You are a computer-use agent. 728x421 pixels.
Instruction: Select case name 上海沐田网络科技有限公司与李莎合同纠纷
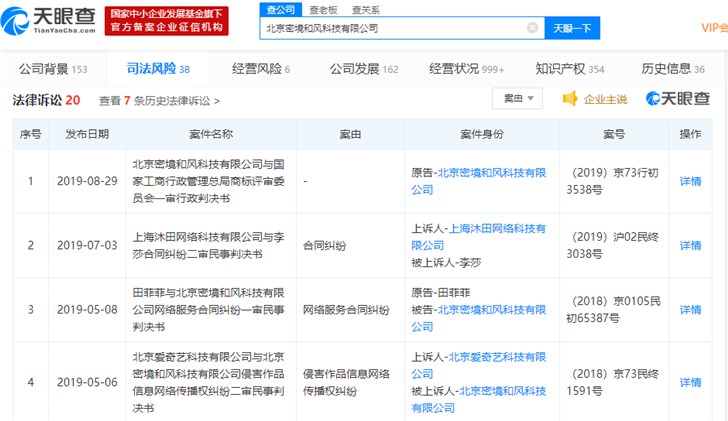208,246
